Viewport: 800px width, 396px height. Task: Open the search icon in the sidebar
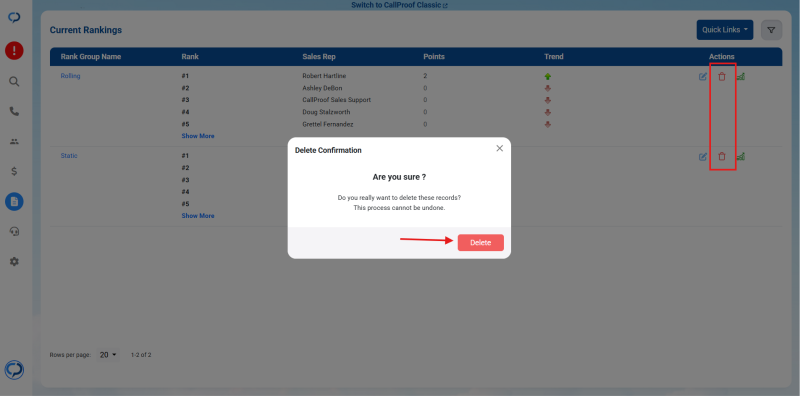pos(14,81)
